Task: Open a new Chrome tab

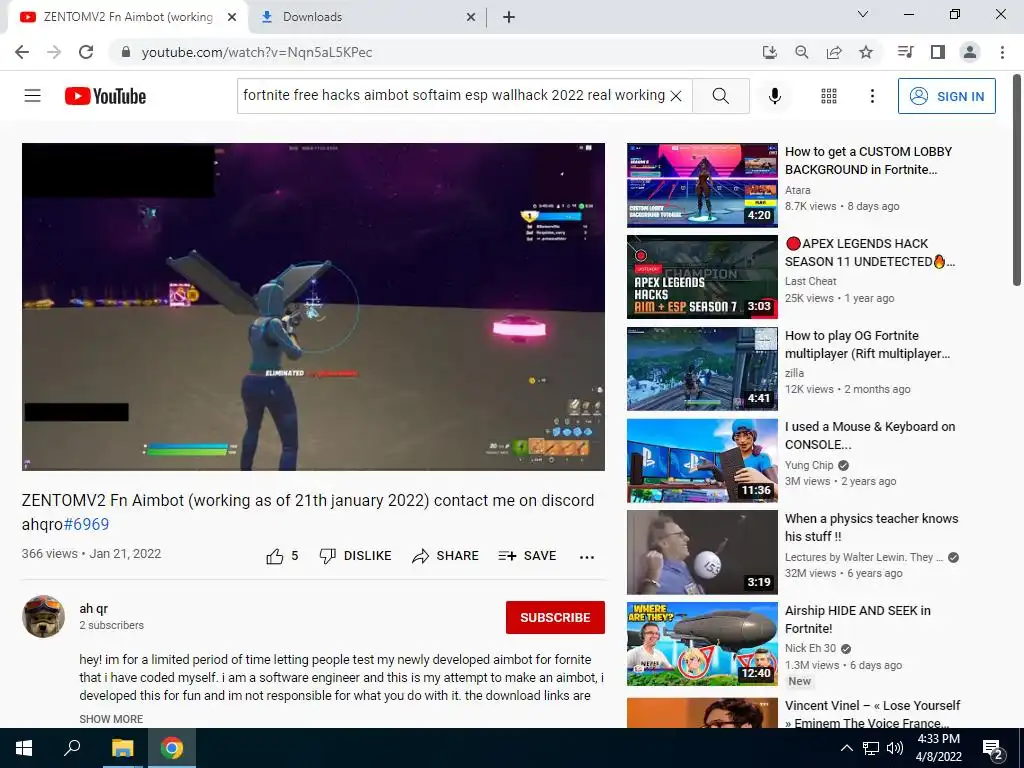Action: pos(509,17)
